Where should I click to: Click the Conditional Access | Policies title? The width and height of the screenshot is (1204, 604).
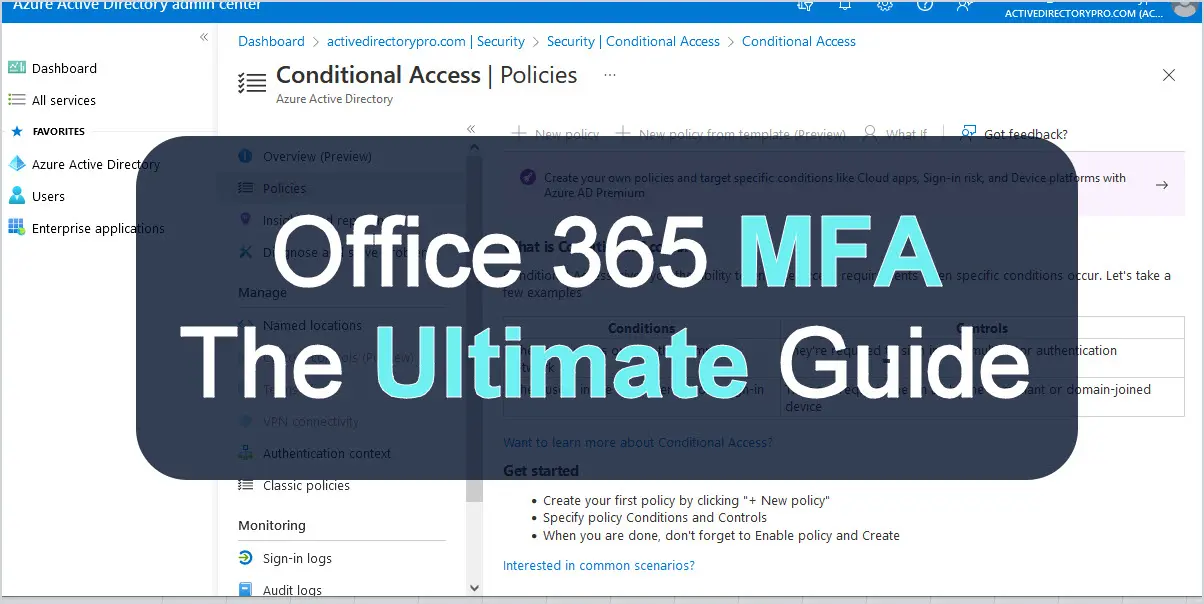(427, 75)
